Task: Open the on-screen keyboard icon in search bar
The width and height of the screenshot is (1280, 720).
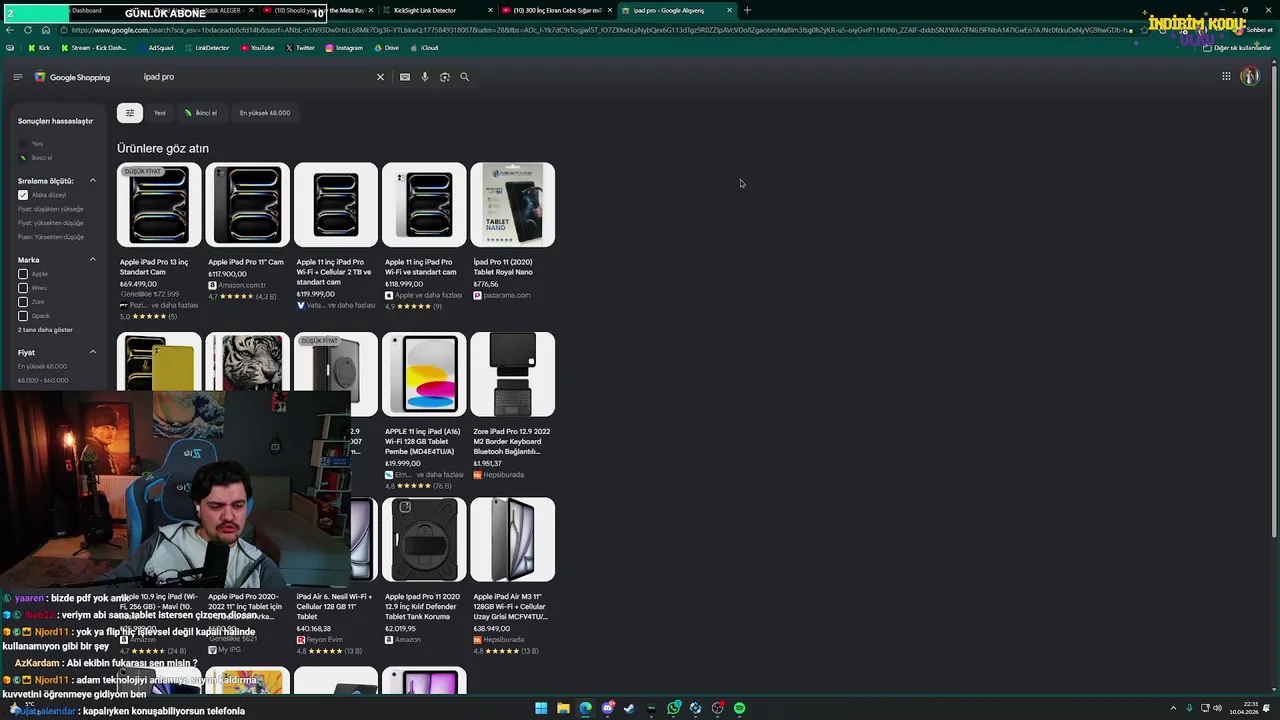Action: 405,77
